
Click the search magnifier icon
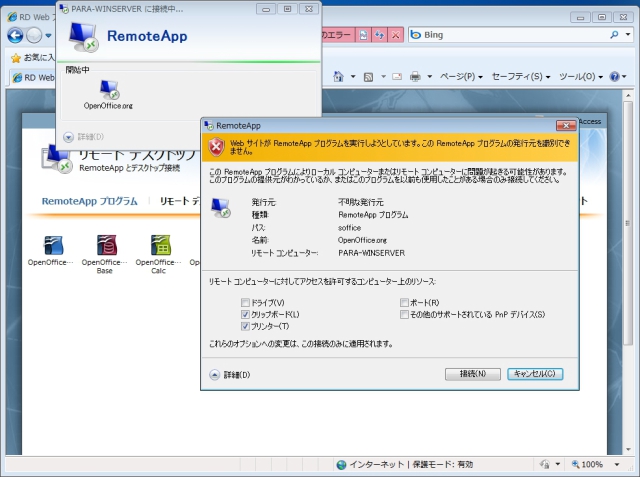coord(614,35)
